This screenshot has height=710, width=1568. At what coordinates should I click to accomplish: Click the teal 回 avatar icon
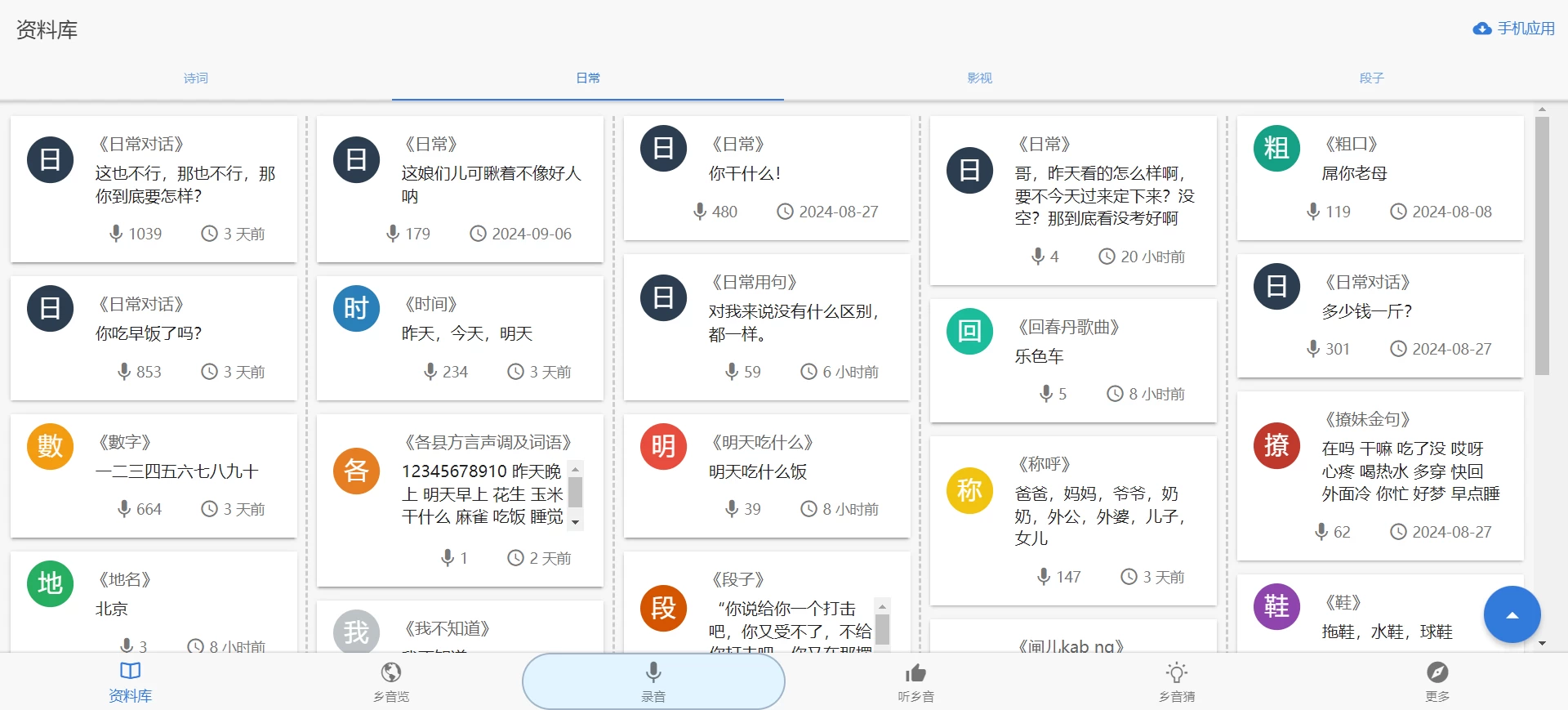pos(970,331)
